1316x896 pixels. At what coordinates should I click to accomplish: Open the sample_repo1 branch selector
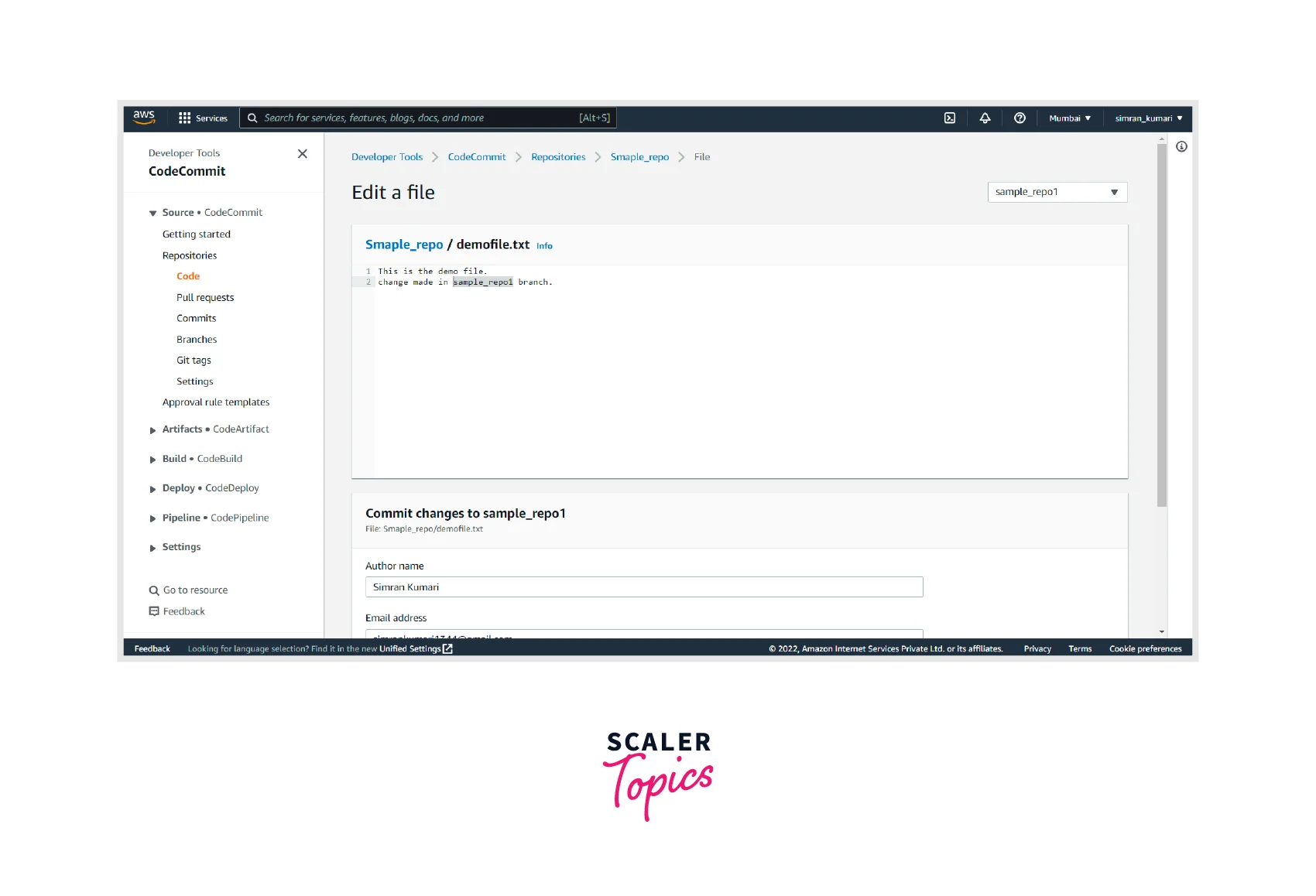tap(1057, 192)
